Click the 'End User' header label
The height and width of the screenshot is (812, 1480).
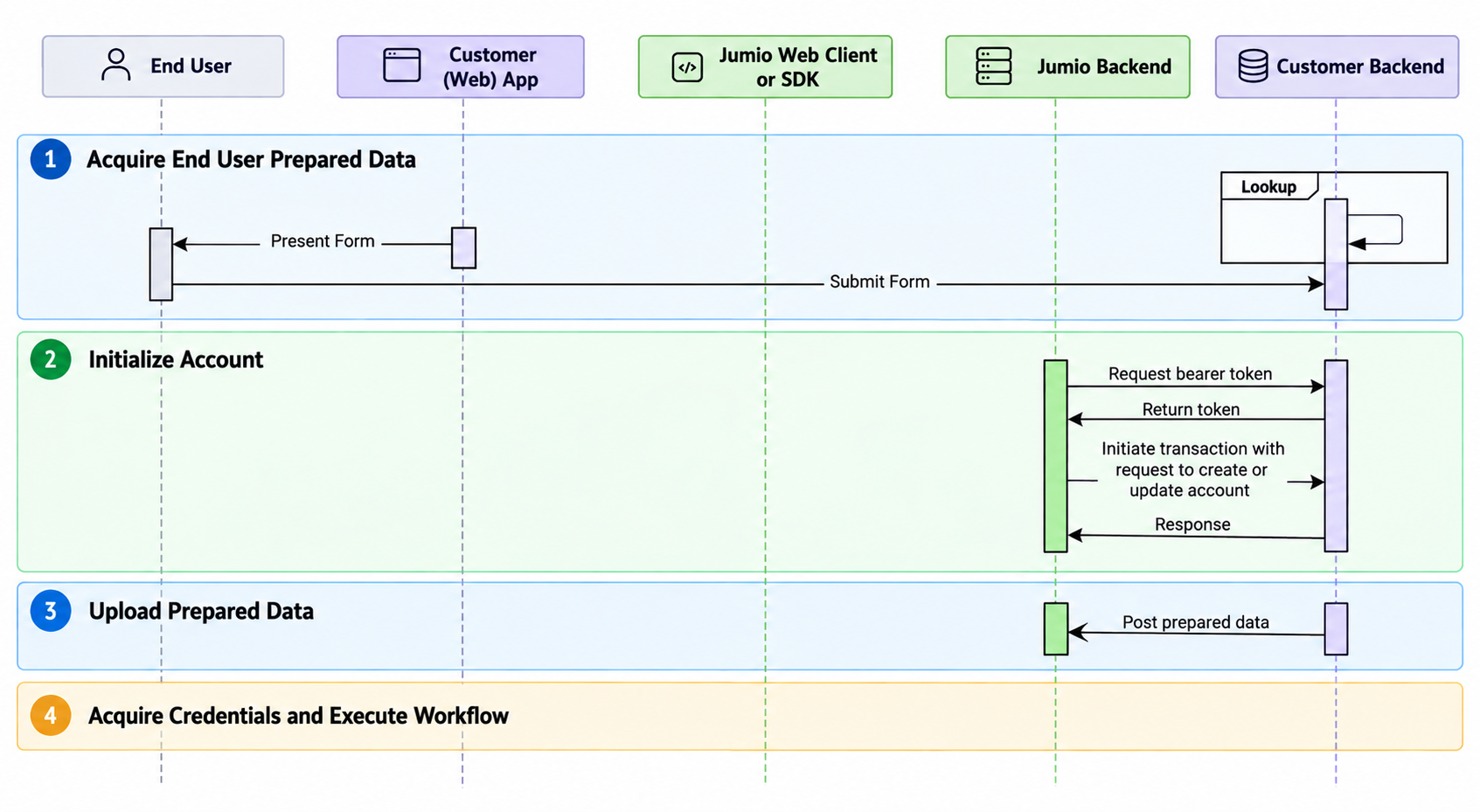(191, 66)
